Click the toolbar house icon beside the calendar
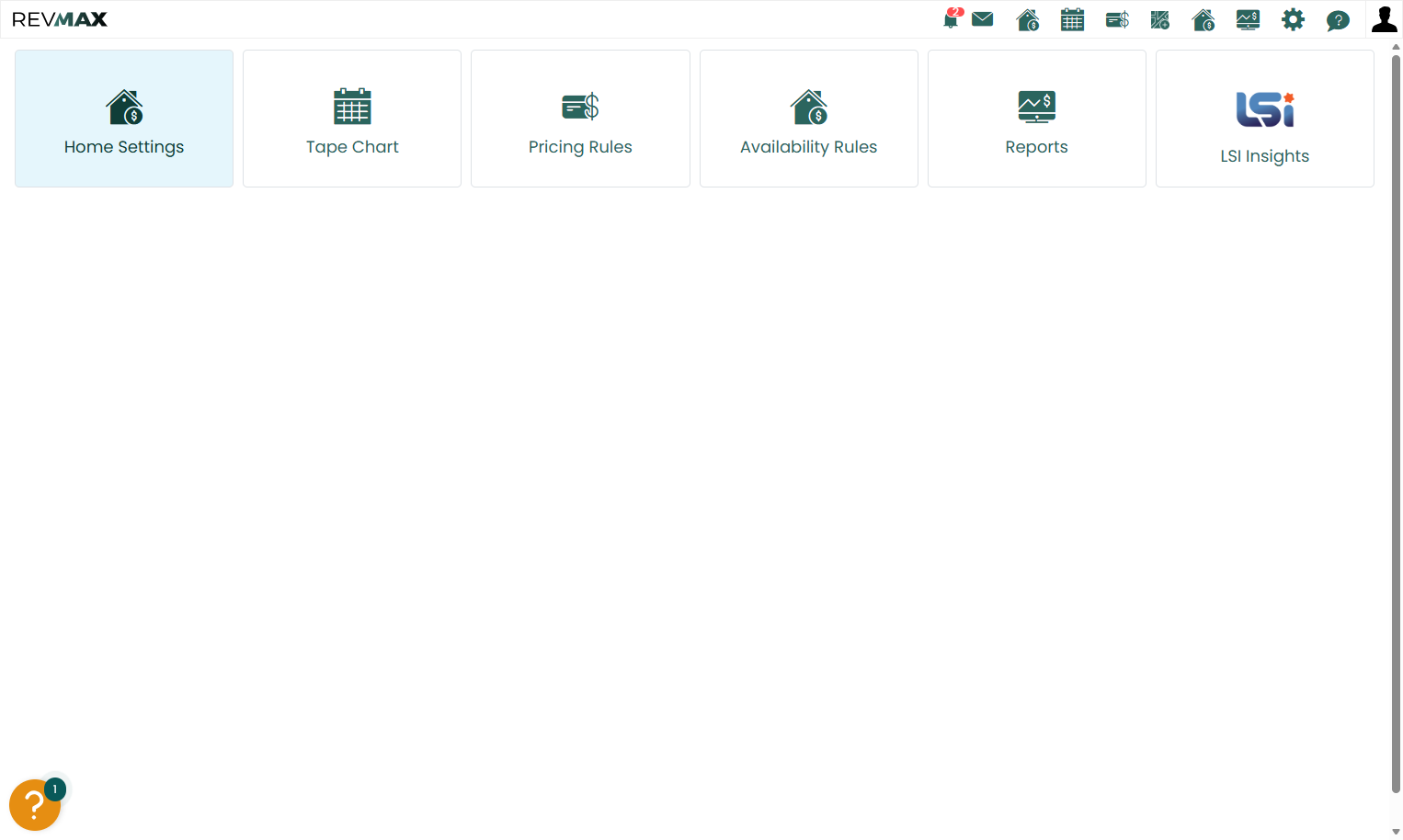 (1028, 19)
